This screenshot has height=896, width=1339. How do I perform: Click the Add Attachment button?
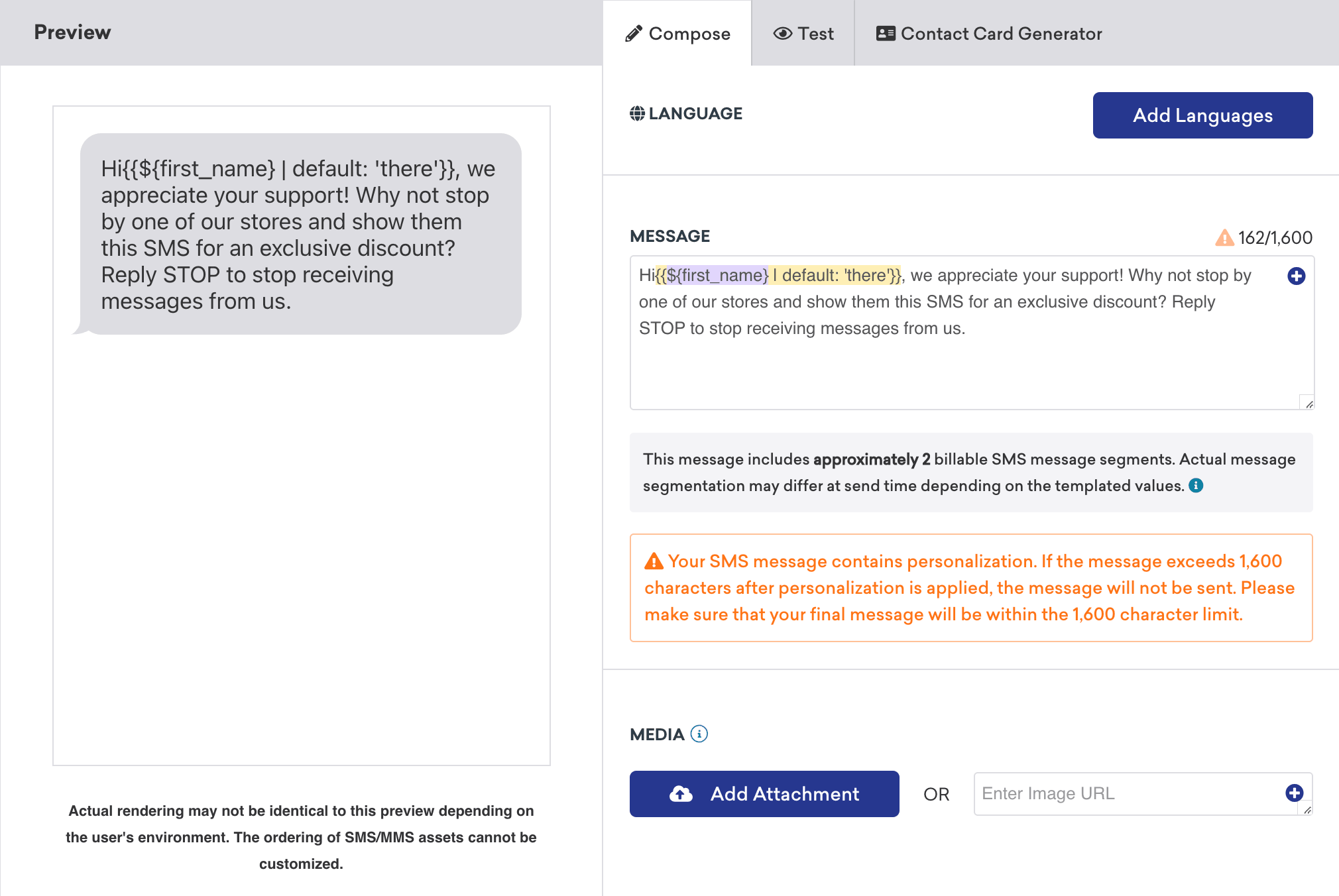(x=764, y=794)
